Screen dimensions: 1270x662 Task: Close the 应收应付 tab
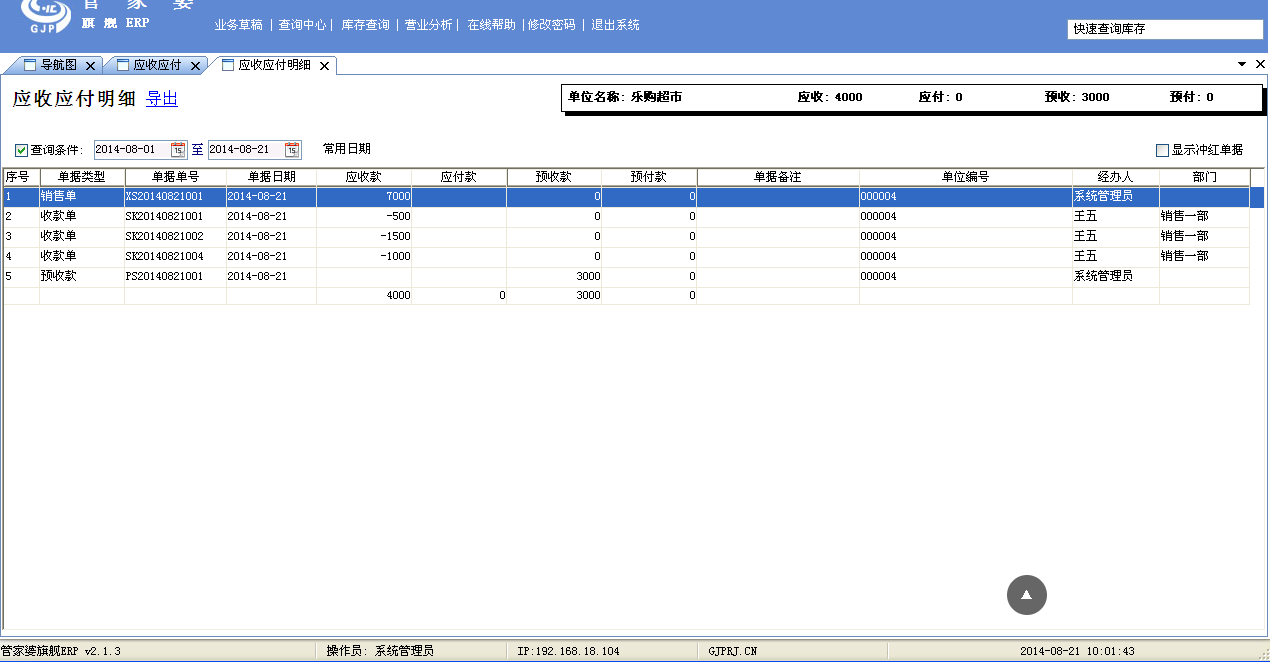195,66
